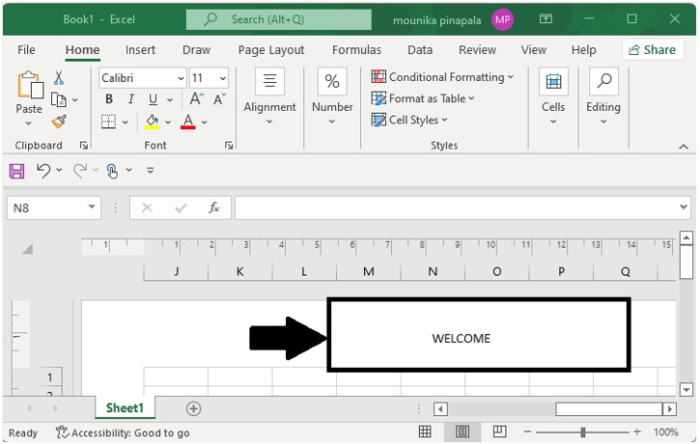
Task: Open borders dropdown arrow
Action: (x=125, y=122)
